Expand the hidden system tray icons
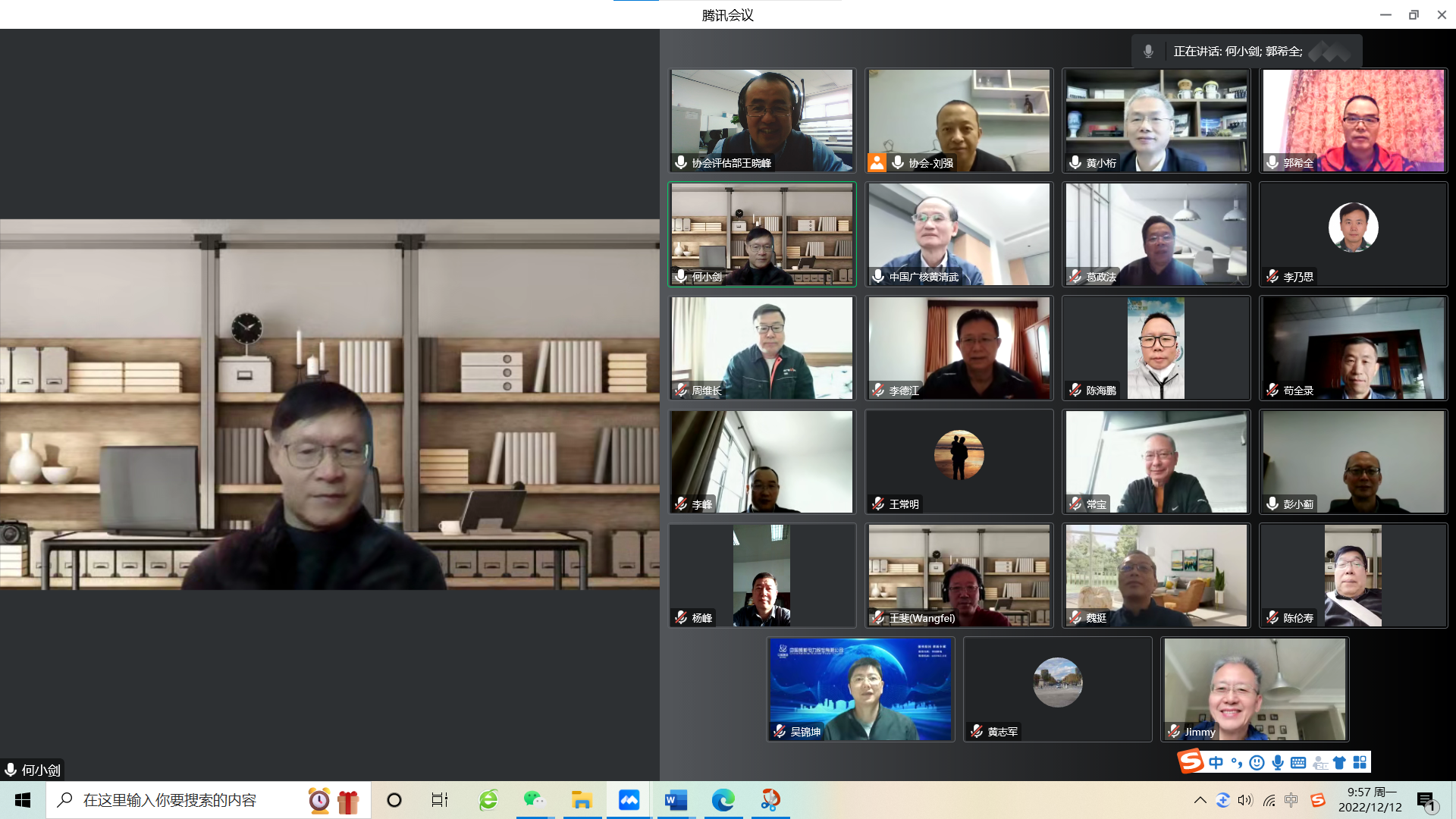Image resolution: width=1456 pixels, height=819 pixels. 1200,800
